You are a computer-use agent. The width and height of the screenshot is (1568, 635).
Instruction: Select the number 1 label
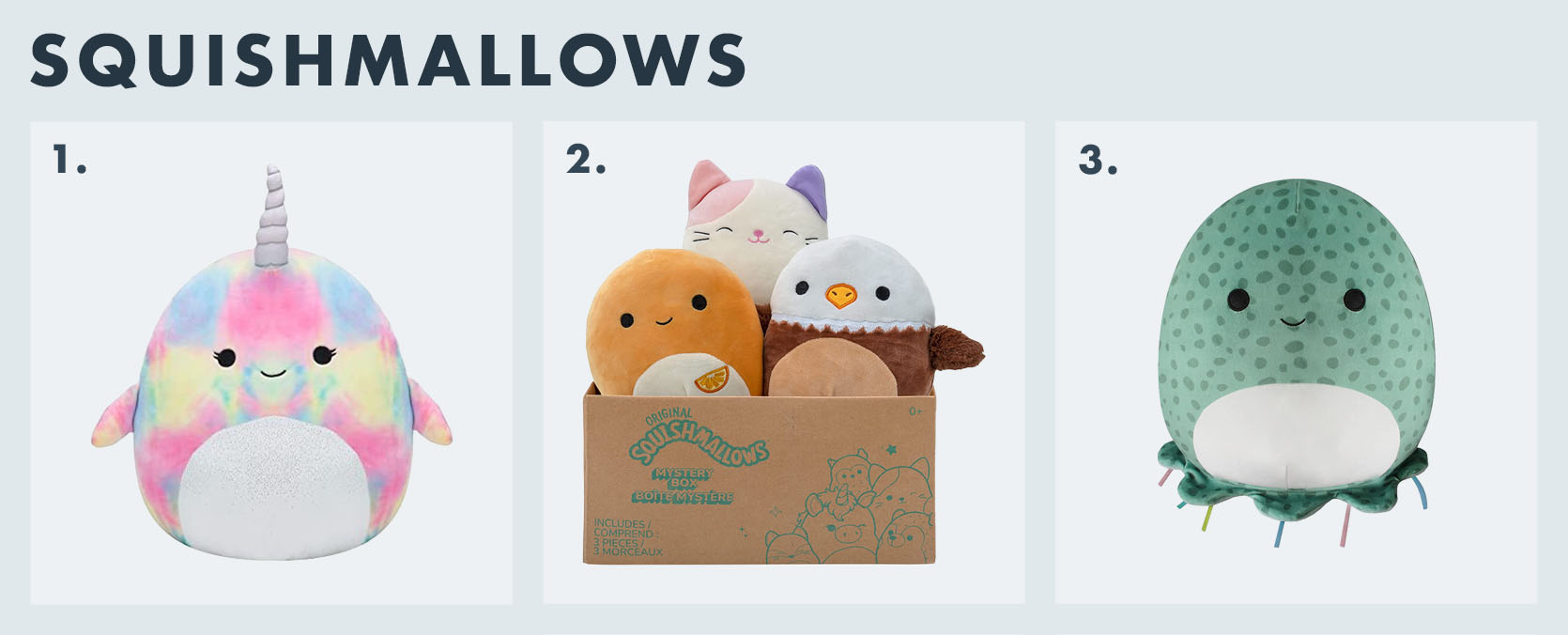click(x=69, y=161)
